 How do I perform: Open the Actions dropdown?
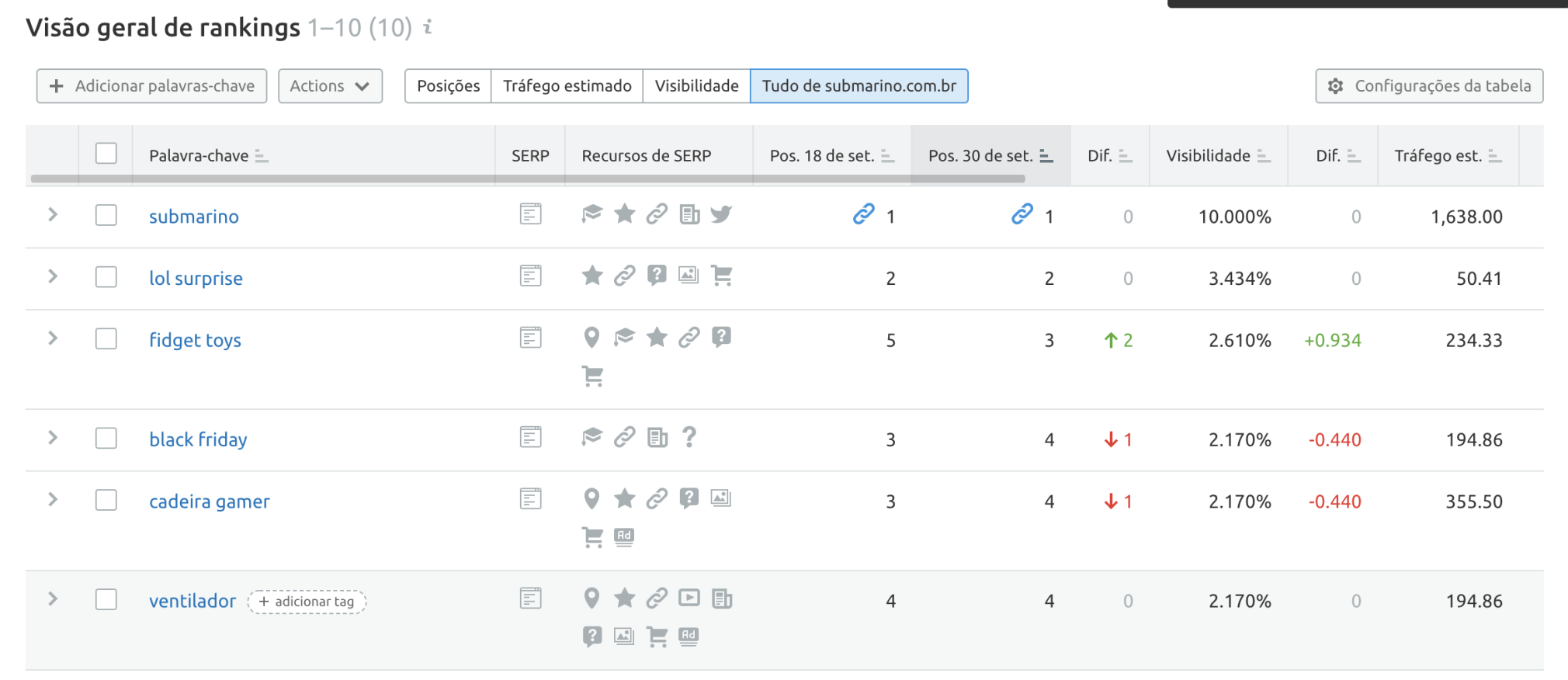coord(331,86)
